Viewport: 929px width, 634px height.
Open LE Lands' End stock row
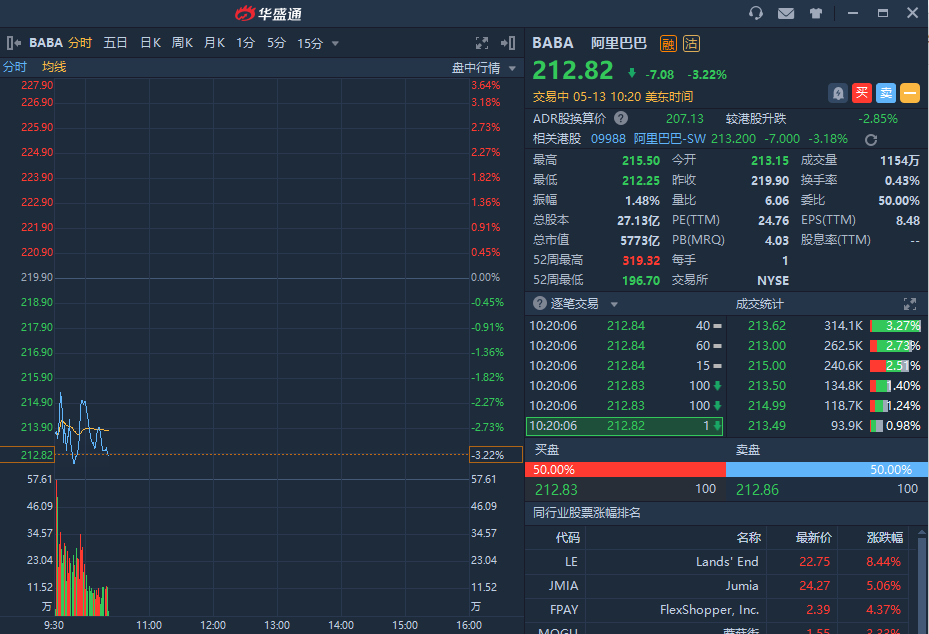pos(719,562)
